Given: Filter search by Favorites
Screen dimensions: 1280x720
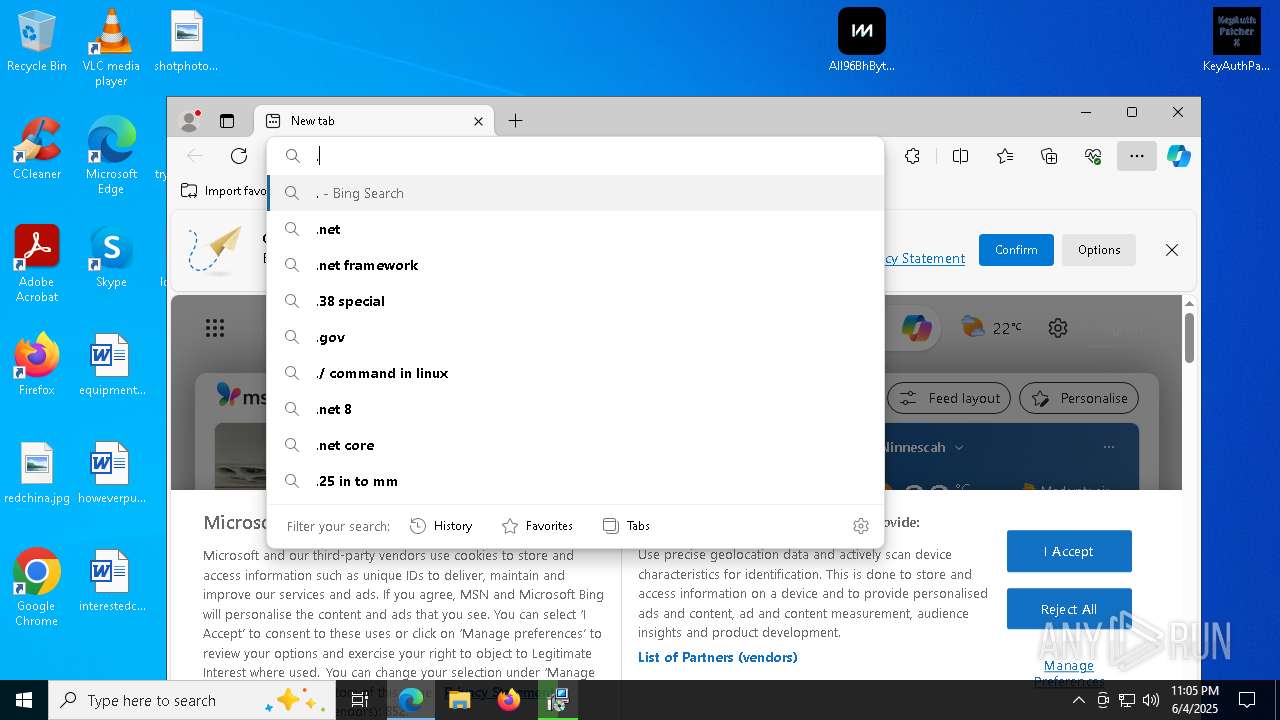Looking at the screenshot, I should point(537,526).
